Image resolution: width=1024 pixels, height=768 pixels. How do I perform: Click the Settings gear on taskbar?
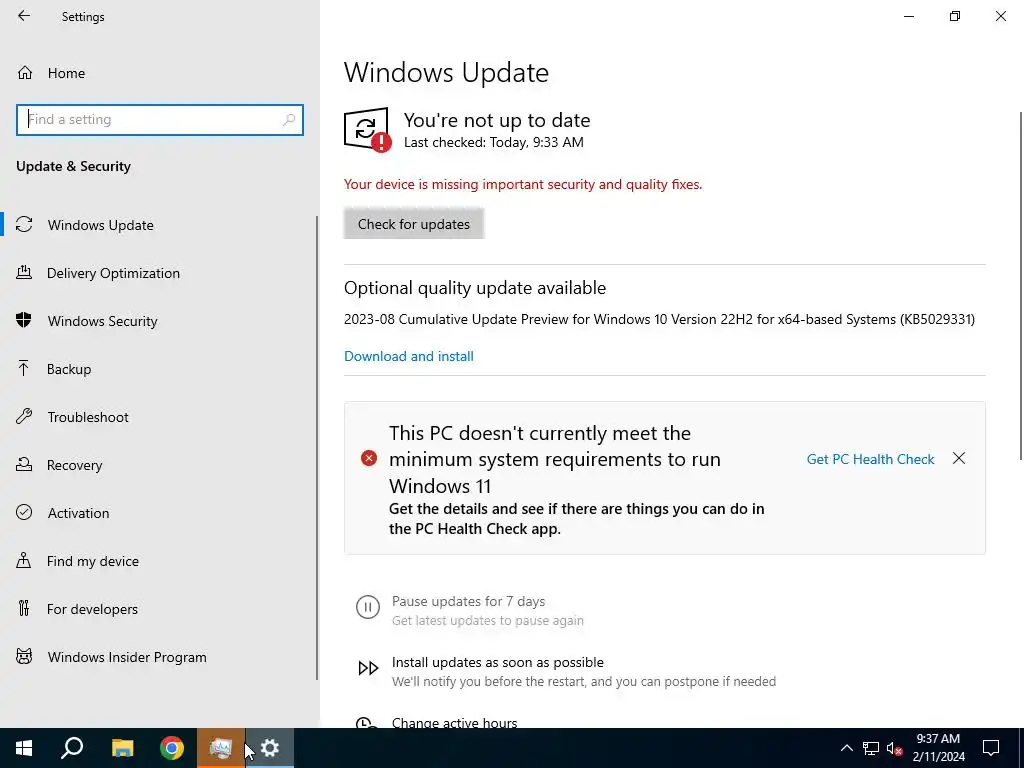(270, 748)
